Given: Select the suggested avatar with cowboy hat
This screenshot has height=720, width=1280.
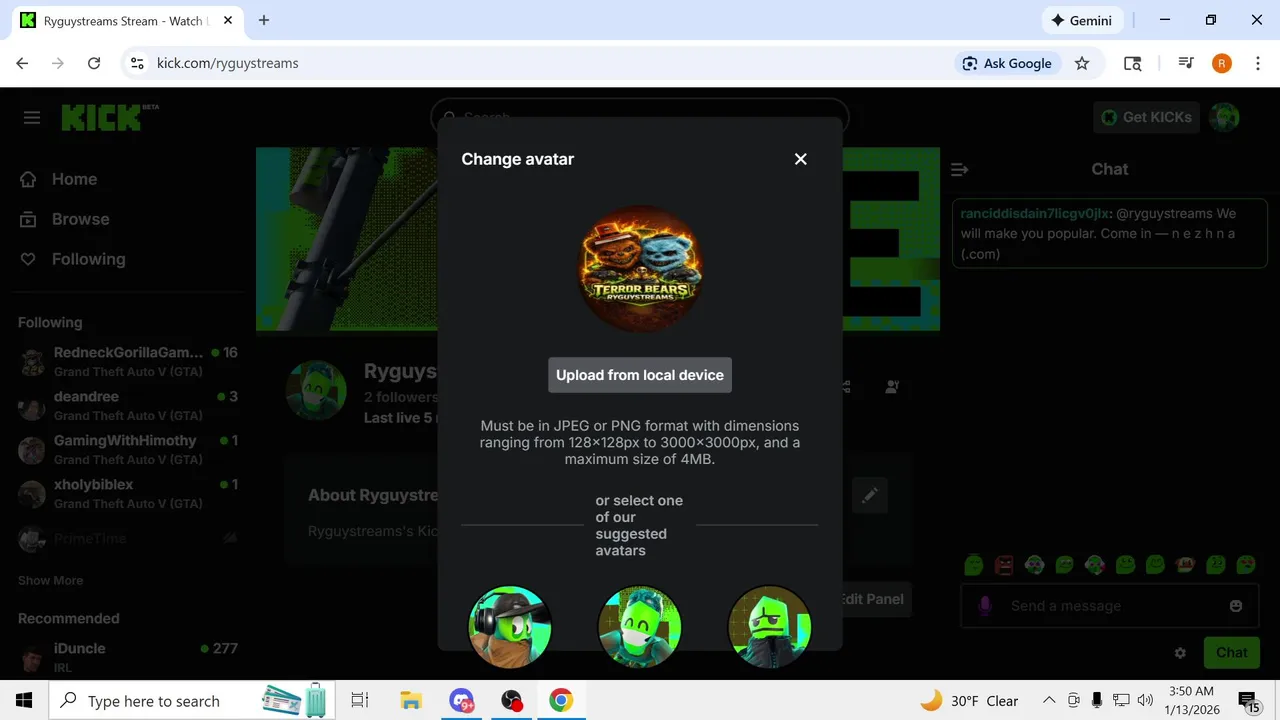Looking at the screenshot, I should click(510, 627).
